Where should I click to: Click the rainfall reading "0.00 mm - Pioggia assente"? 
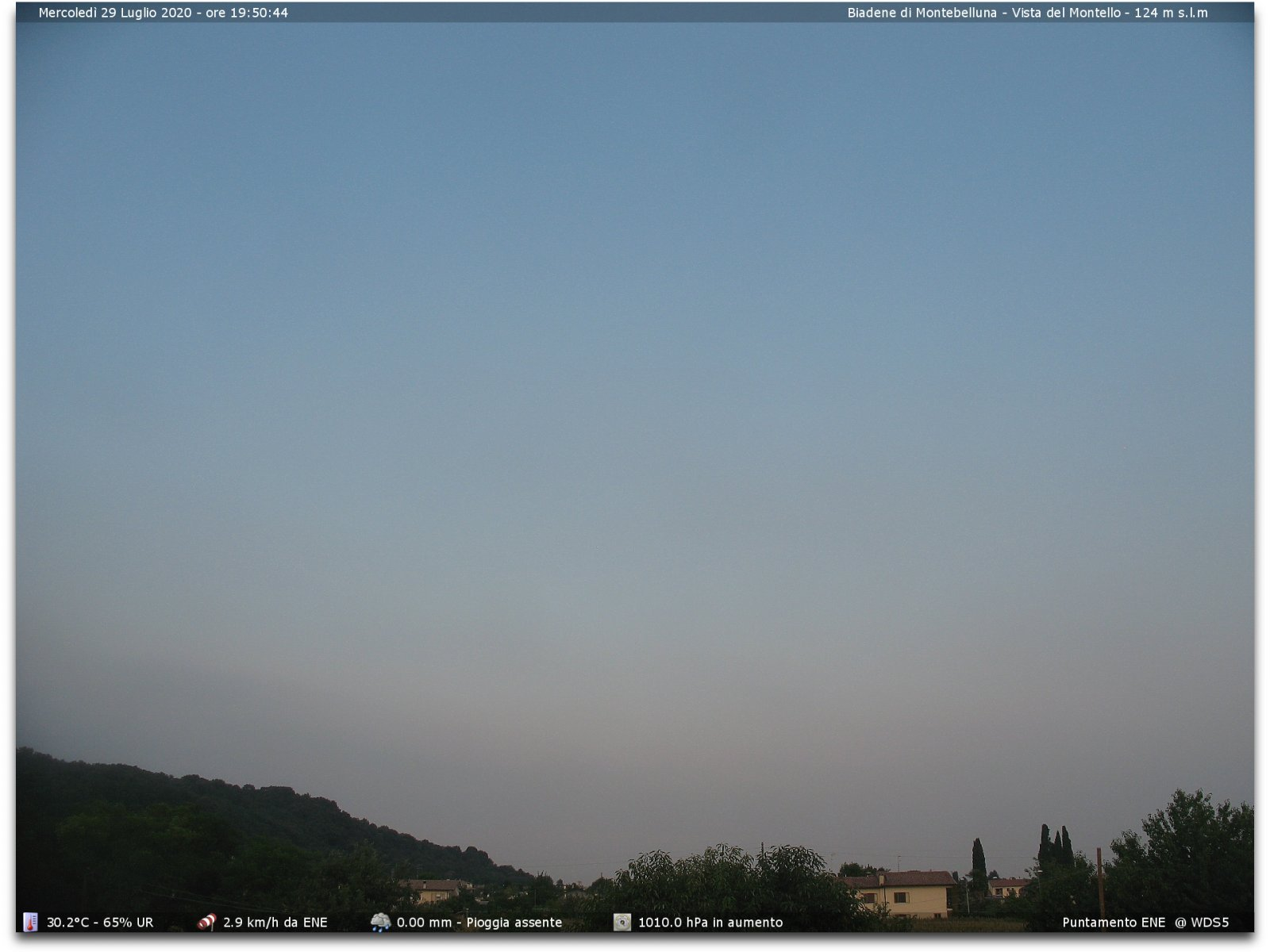[x=479, y=923]
